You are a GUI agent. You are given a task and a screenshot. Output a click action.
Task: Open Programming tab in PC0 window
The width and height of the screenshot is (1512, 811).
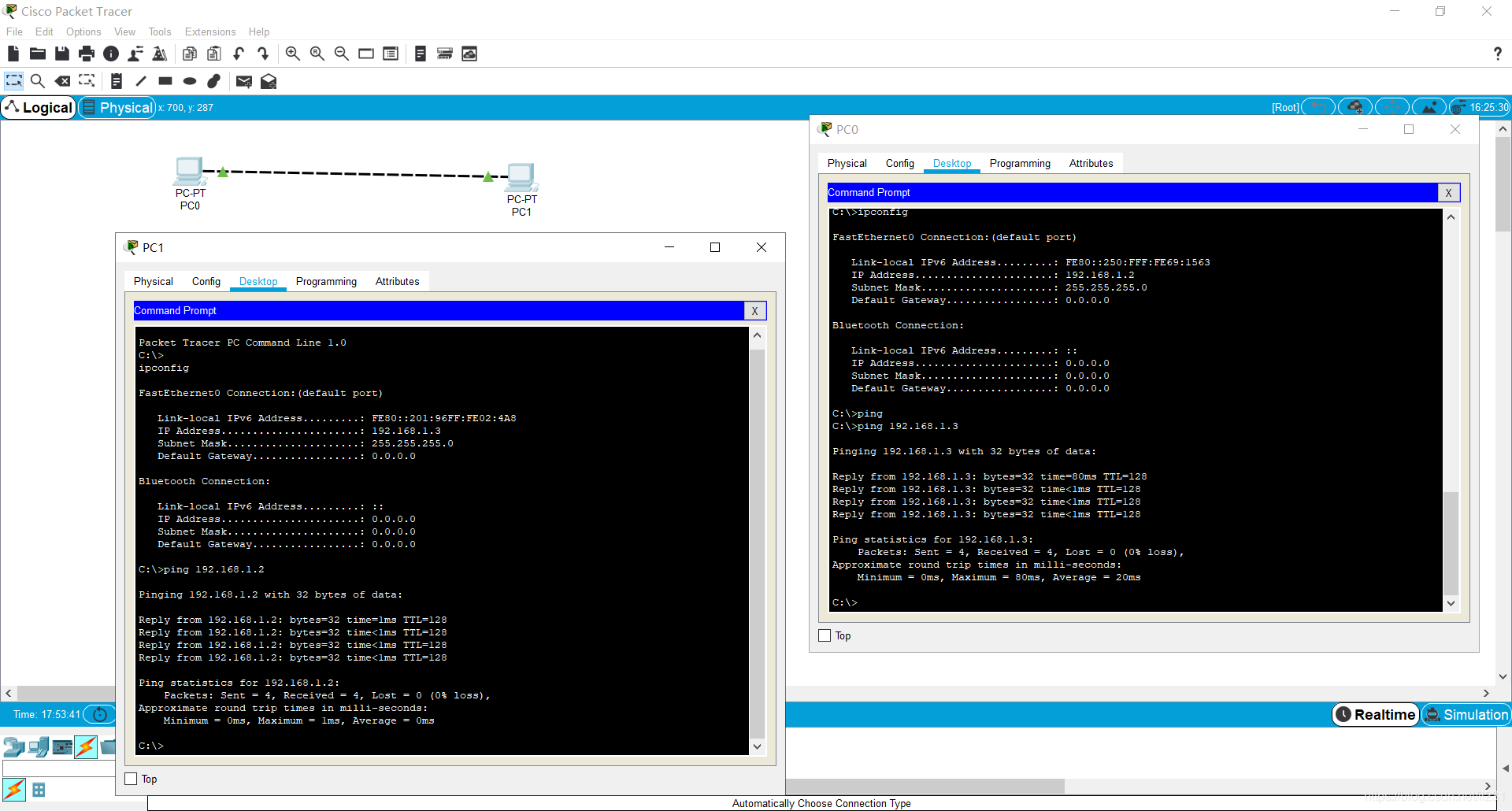[x=1020, y=163]
